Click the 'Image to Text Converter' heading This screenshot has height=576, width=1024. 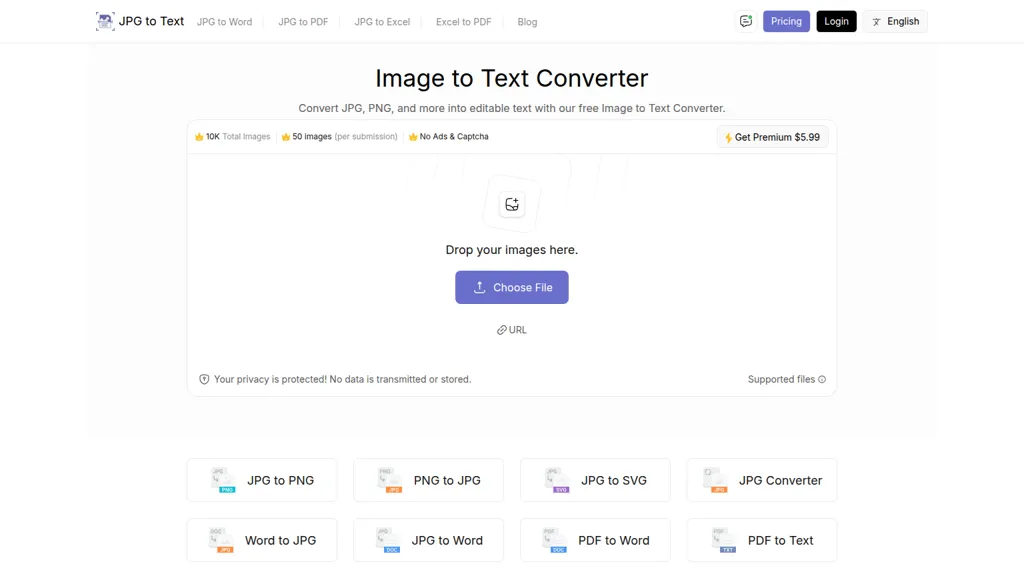[512, 78]
